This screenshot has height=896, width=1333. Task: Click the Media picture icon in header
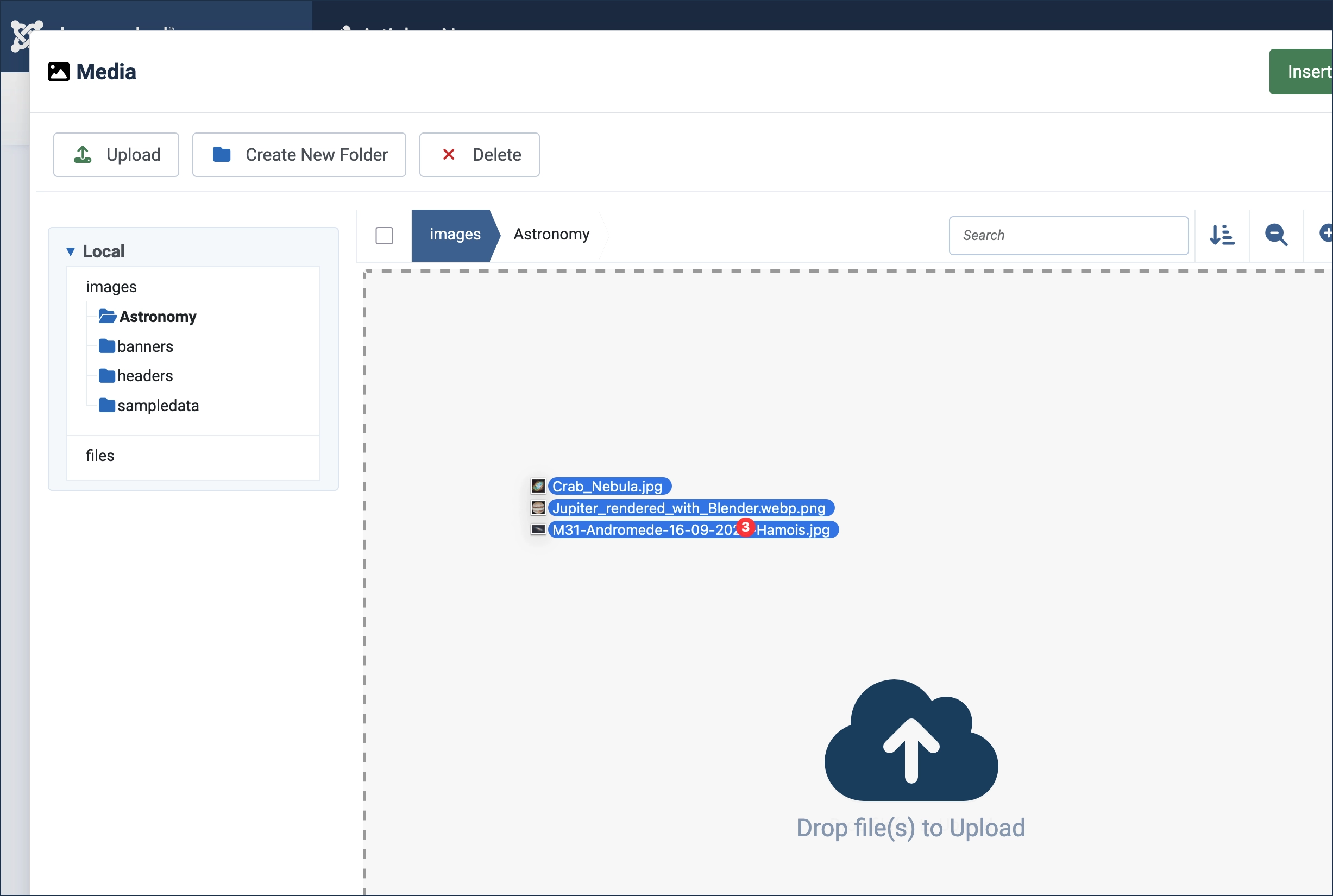pyautogui.click(x=58, y=72)
